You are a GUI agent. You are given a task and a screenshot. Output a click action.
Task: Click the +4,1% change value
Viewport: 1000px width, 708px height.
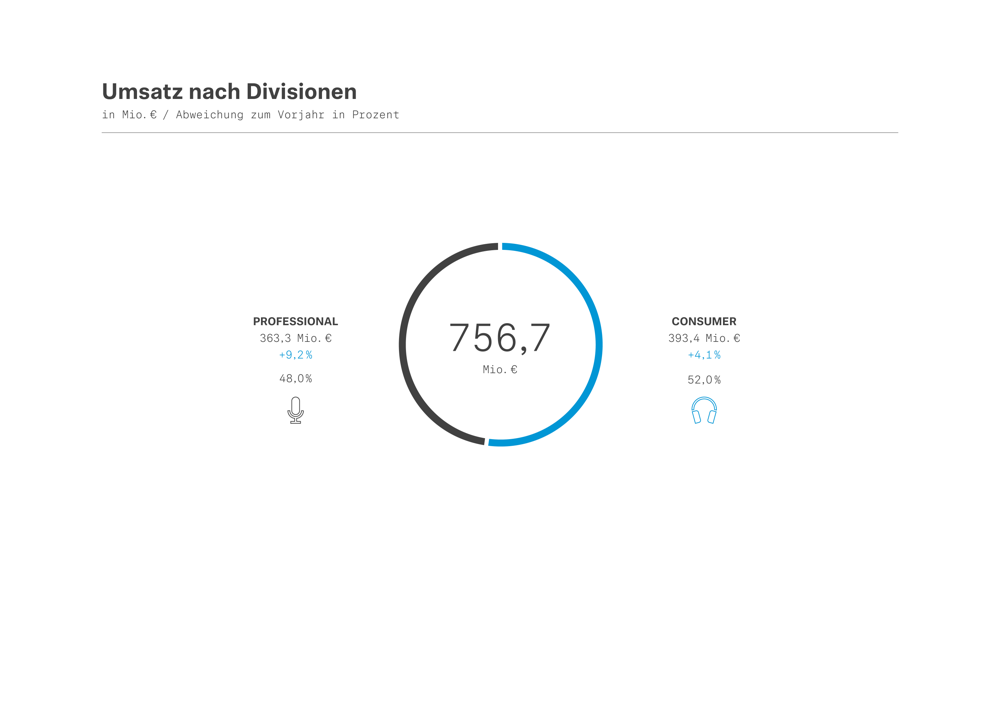pos(704,355)
